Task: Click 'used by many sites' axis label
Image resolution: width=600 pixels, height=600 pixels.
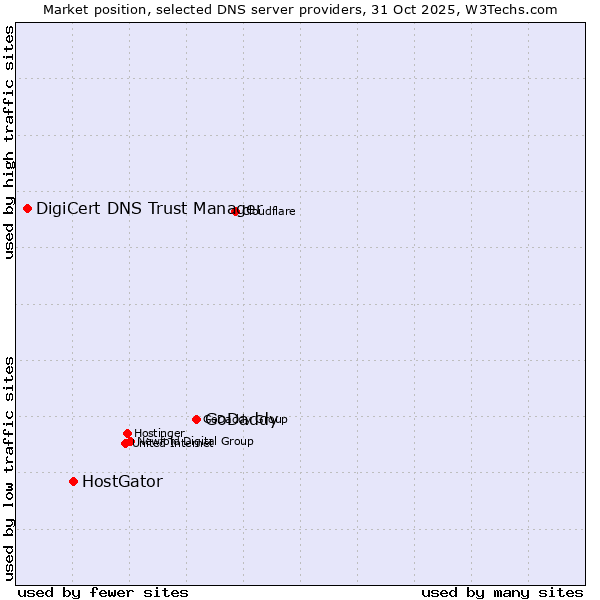Action: point(502,592)
